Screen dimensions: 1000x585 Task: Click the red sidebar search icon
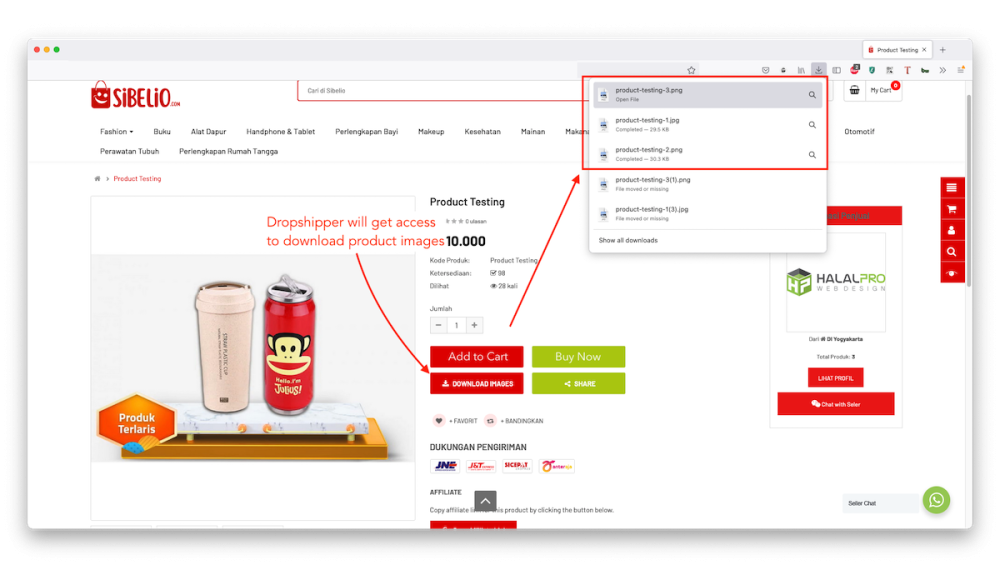(952, 252)
